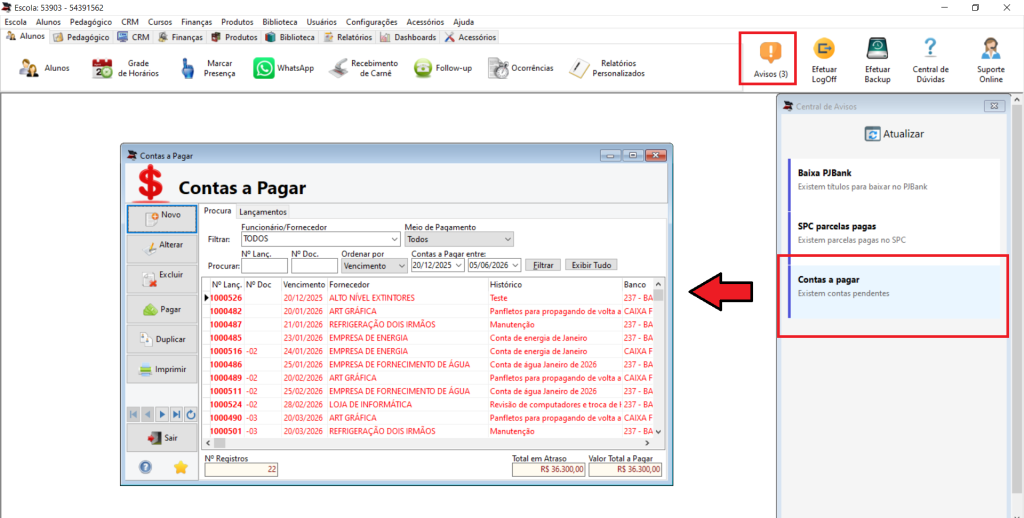Switch to the Lançamentos tab
The width and height of the screenshot is (1024, 518).
tap(263, 212)
